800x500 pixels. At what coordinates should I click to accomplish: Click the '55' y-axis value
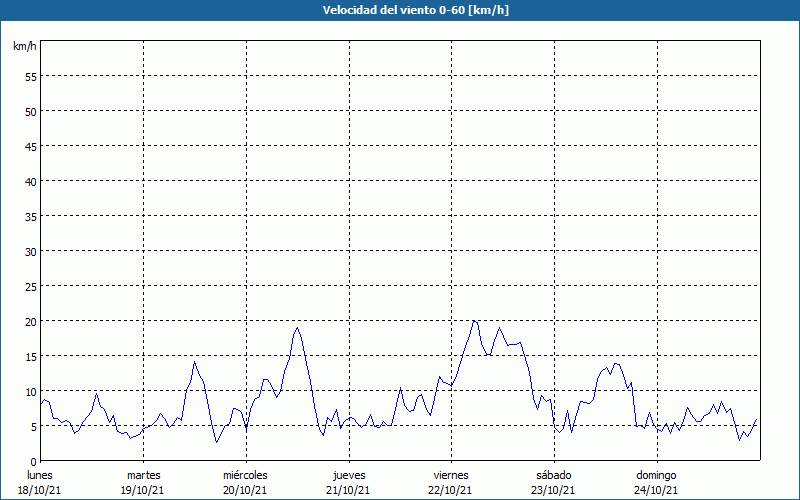tap(31, 77)
